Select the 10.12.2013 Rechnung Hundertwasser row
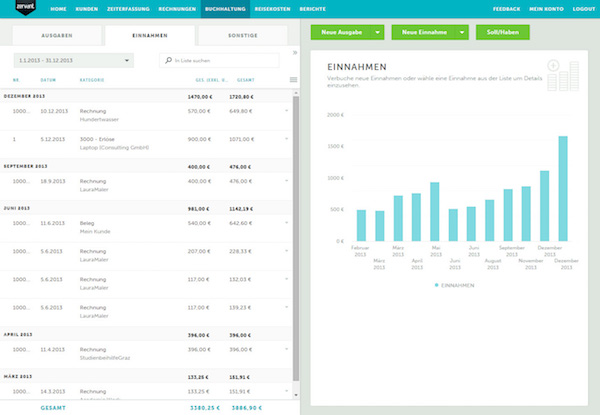This screenshot has height=415, width=600. tap(146, 116)
